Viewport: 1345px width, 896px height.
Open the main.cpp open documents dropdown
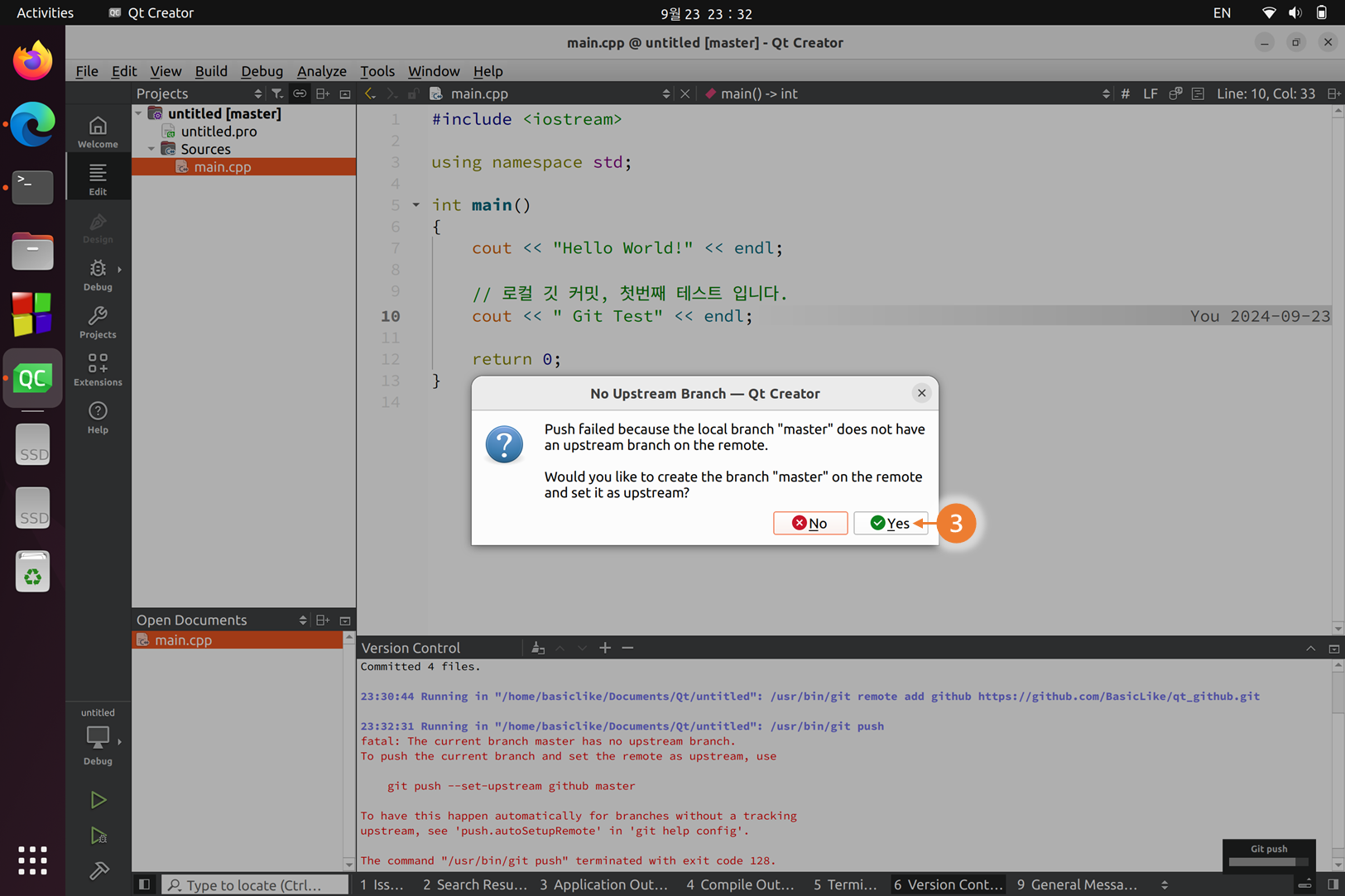tap(666, 93)
